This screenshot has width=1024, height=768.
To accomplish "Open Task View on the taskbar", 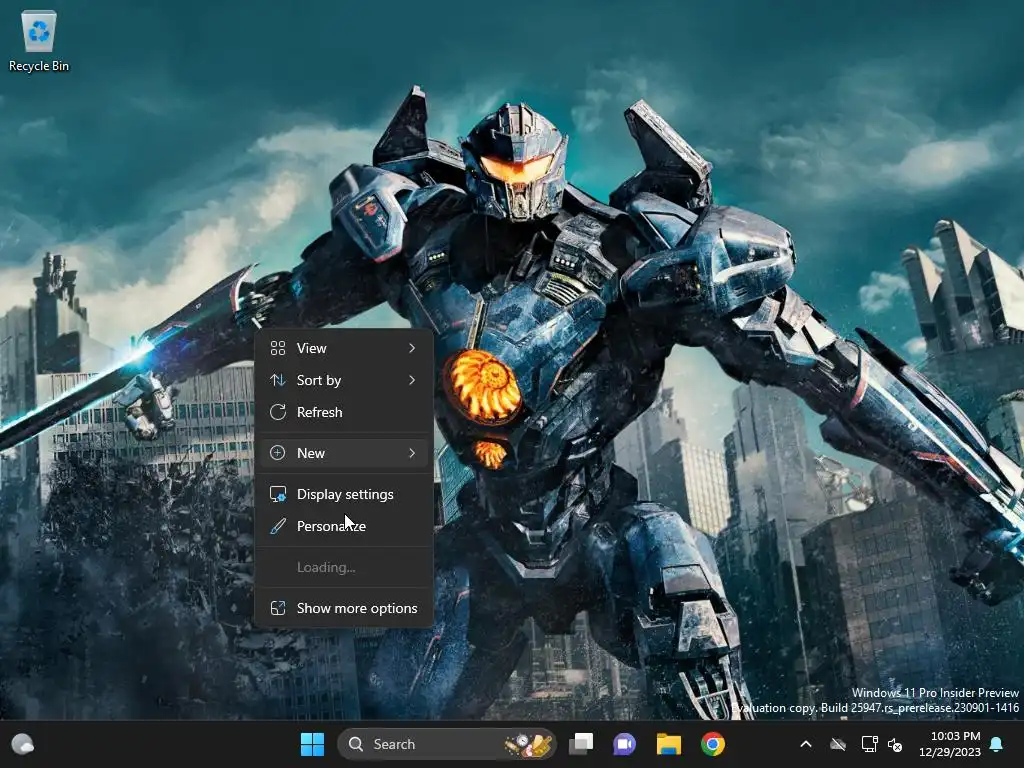I will tap(581, 744).
